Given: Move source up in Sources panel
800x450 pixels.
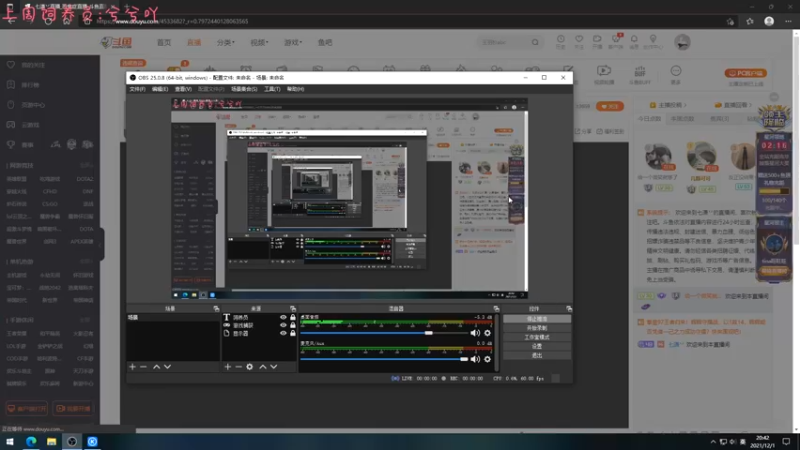Looking at the screenshot, I should (263, 367).
